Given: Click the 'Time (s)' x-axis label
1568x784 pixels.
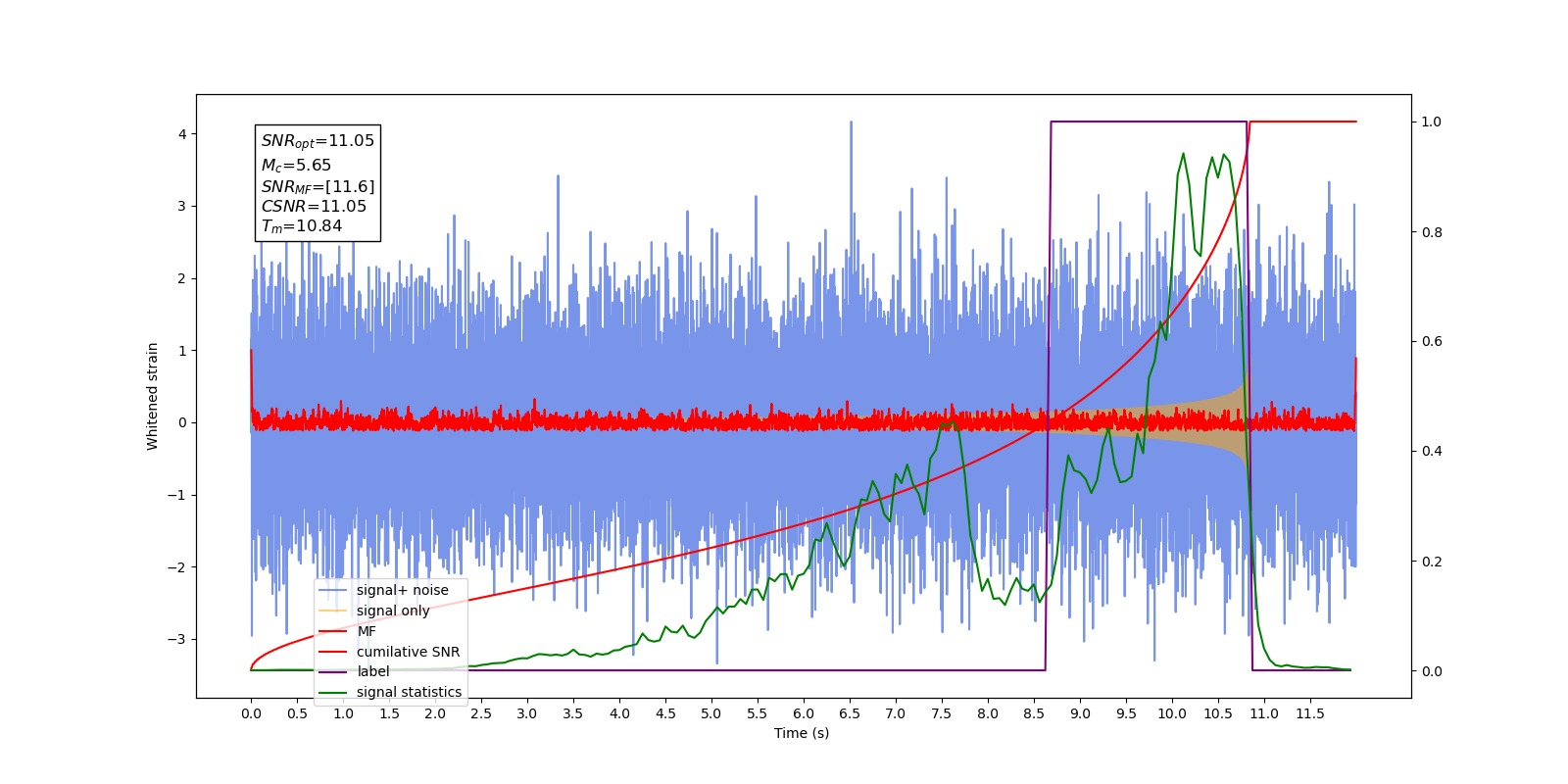Looking at the screenshot, I should (x=802, y=733).
